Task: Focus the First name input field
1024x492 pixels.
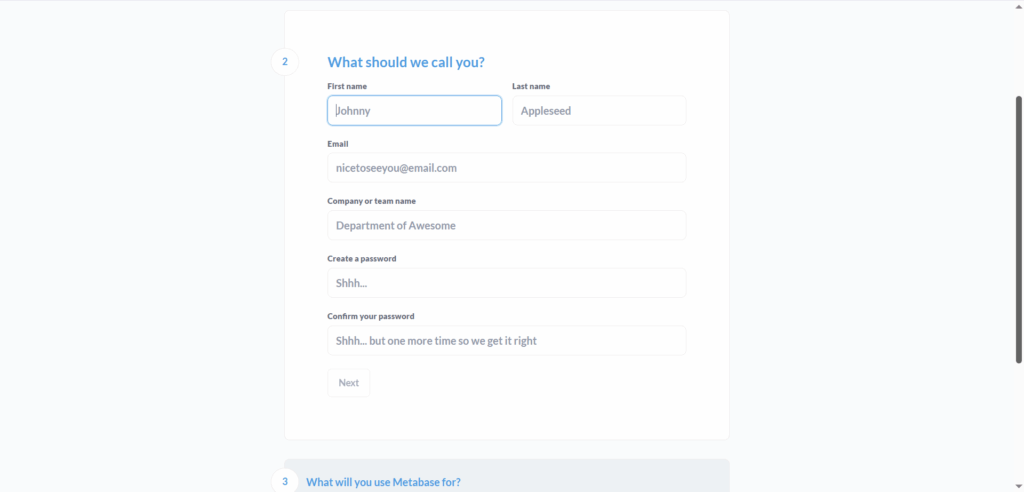Action: pyautogui.click(x=414, y=111)
